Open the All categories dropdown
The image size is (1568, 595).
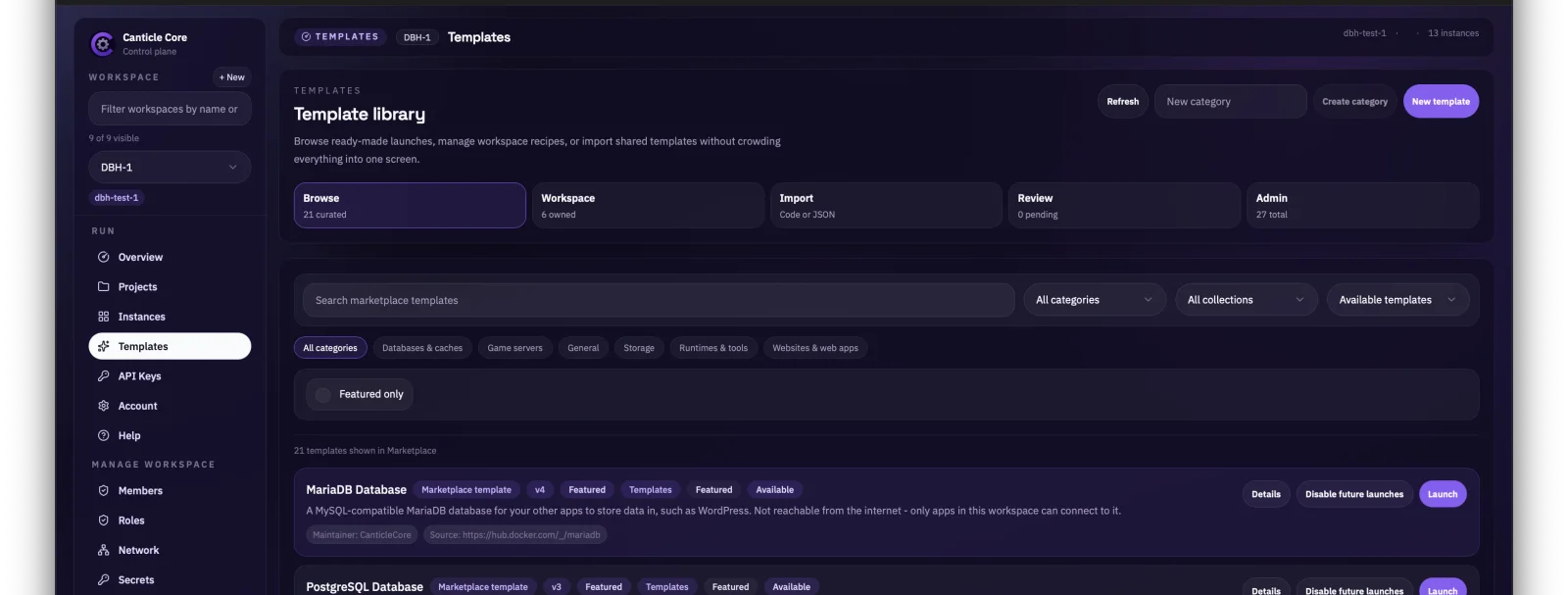(x=1094, y=300)
